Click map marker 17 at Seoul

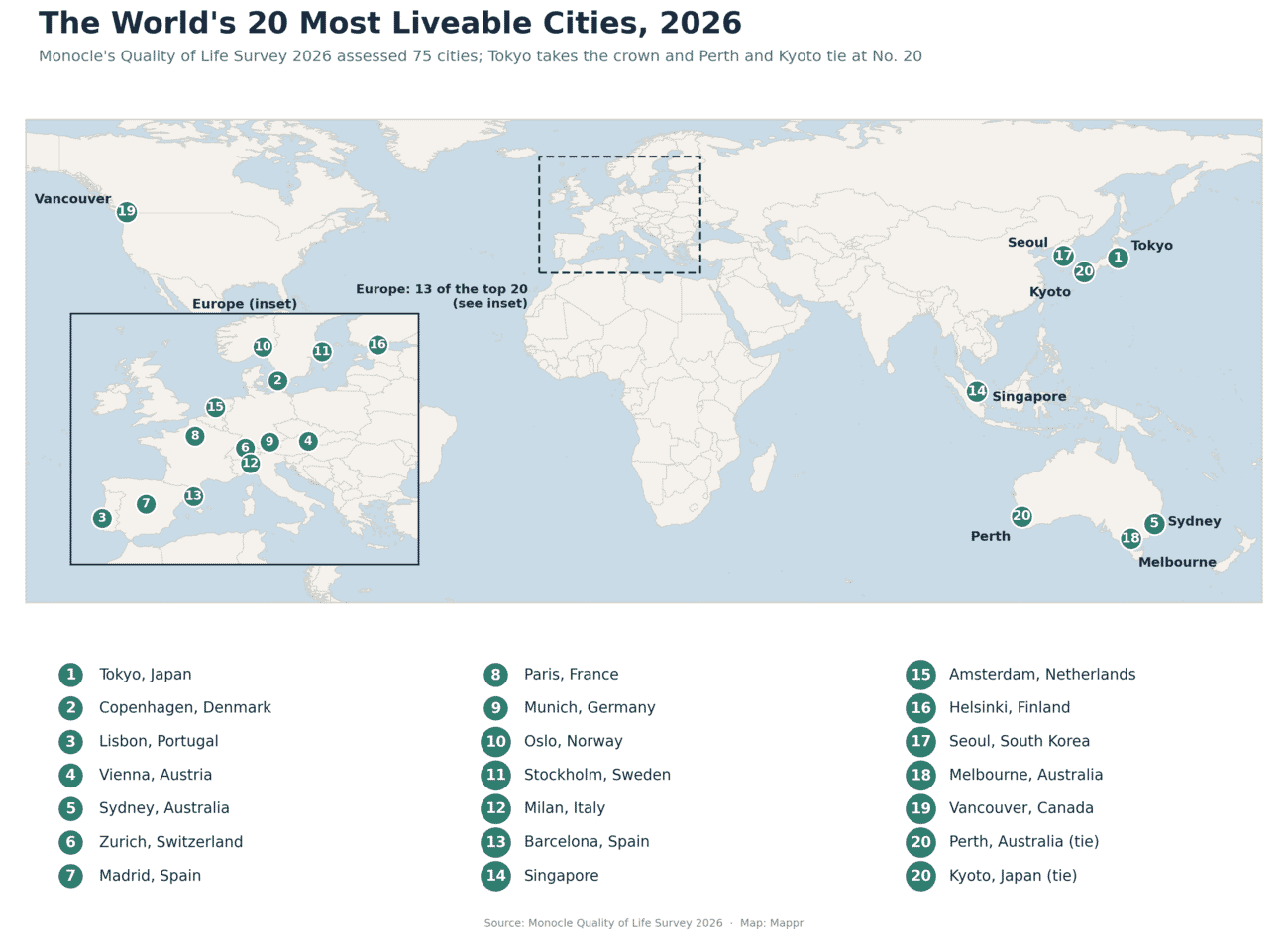(x=1063, y=256)
